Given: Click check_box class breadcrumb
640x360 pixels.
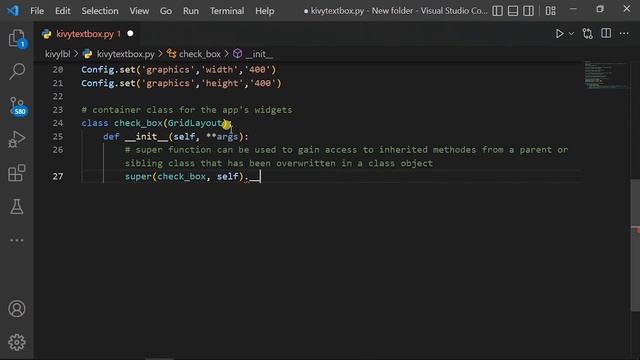Looking at the screenshot, I should pyautogui.click(x=200, y=54).
